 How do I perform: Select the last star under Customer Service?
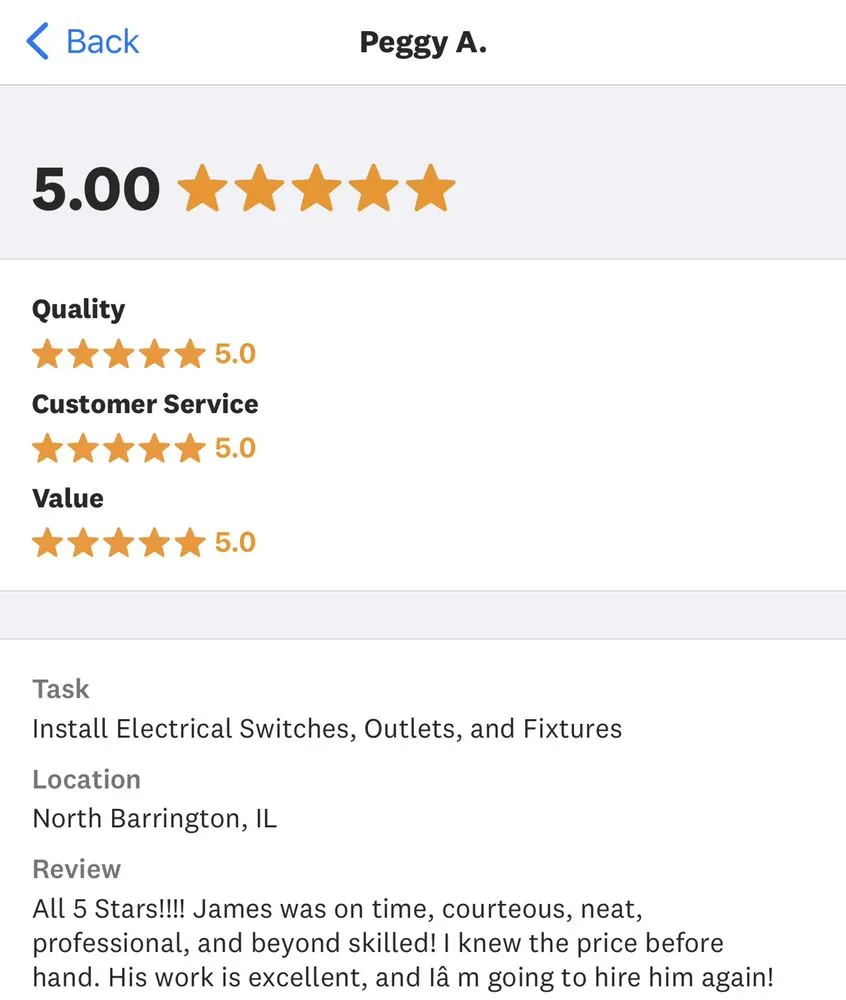coord(190,448)
